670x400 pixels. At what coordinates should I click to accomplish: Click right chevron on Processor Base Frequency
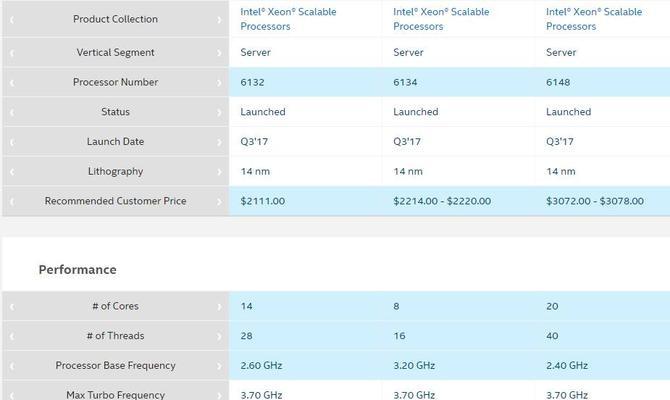pyautogui.click(x=219, y=366)
